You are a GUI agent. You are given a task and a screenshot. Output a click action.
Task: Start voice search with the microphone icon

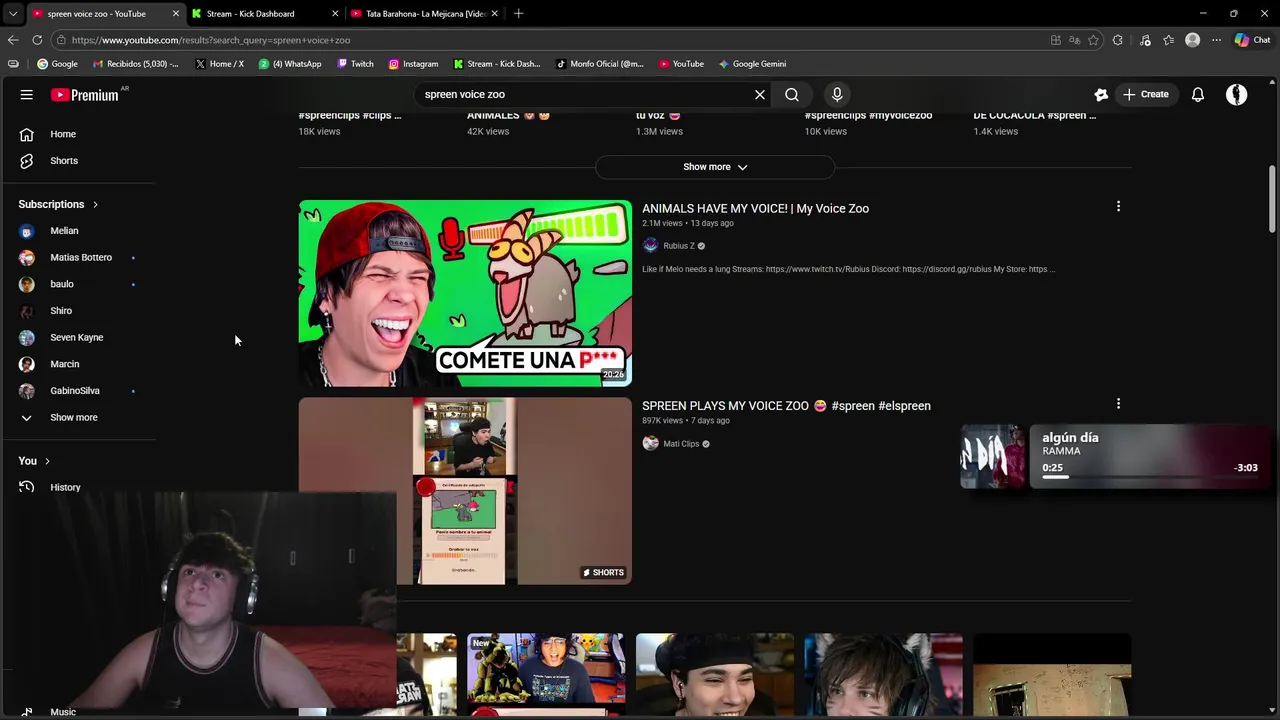coord(837,95)
